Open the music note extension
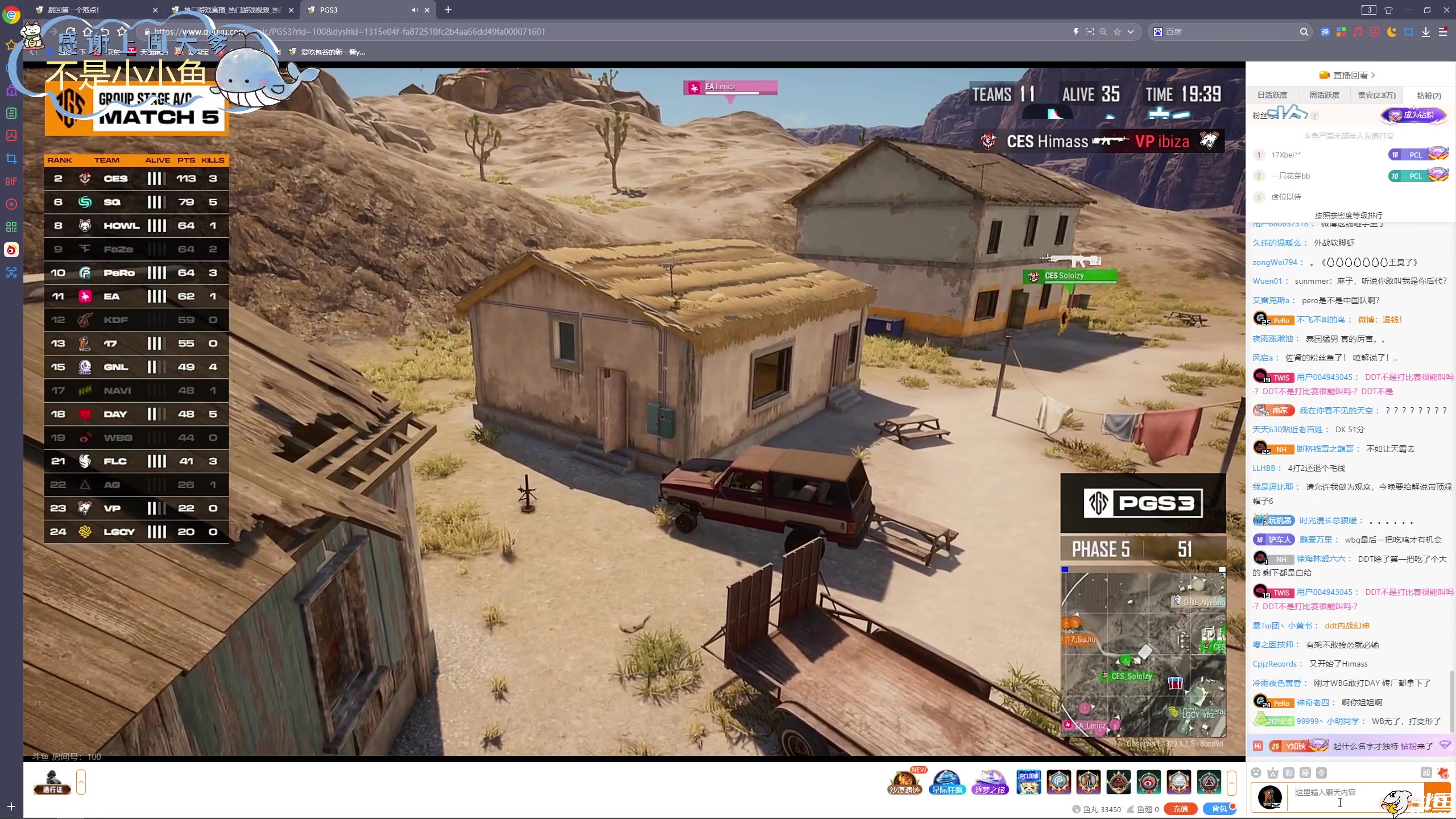The height and width of the screenshot is (819, 1456). [1358, 32]
